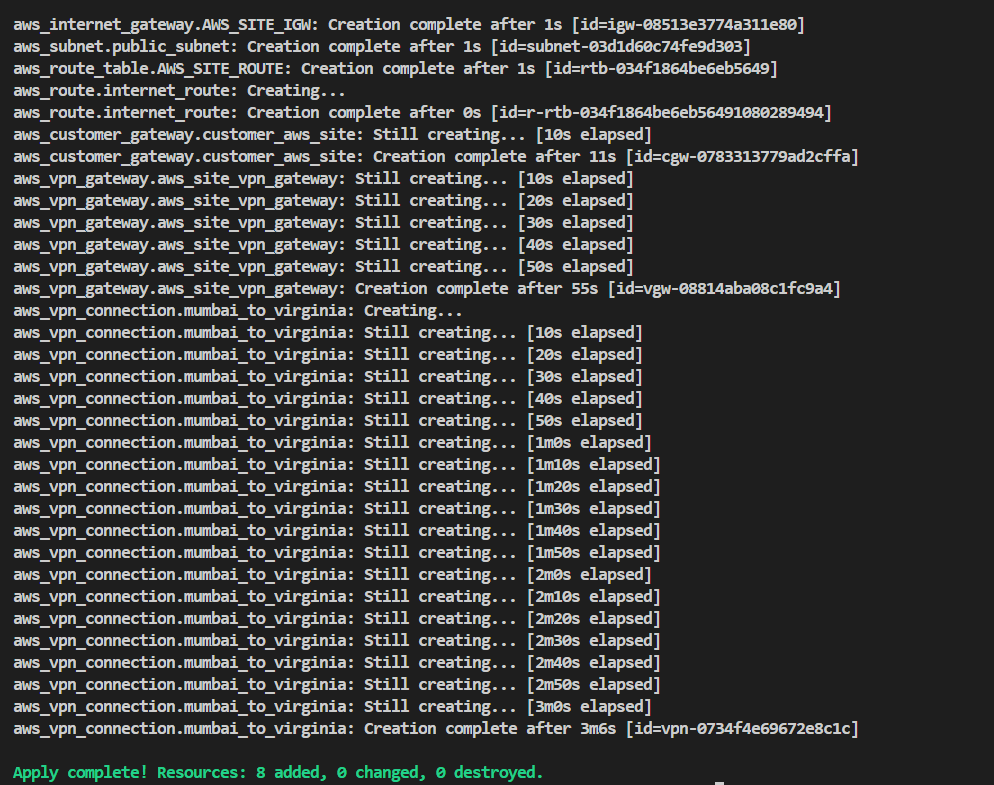Screen dimensions: 994x785
Task: Click mumbai_to_virginia line showing 10s elapsed
Action: tap(328, 334)
